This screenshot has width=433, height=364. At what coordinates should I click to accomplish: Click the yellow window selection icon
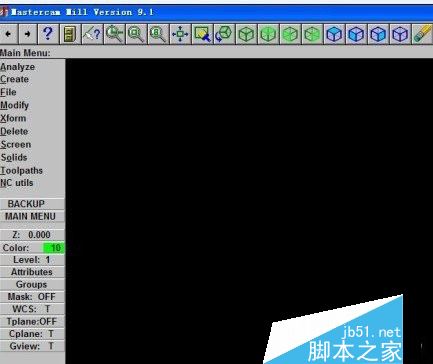pyautogui.click(x=202, y=34)
